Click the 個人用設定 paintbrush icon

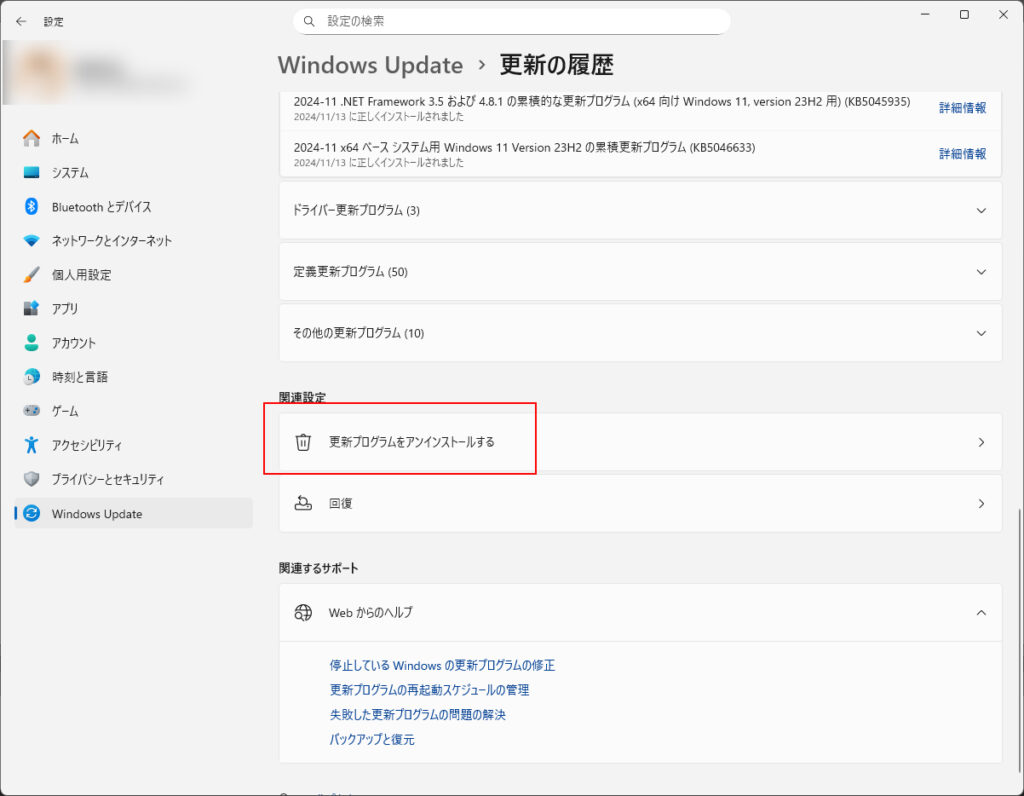pyautogui.click(x=31, y=275)
